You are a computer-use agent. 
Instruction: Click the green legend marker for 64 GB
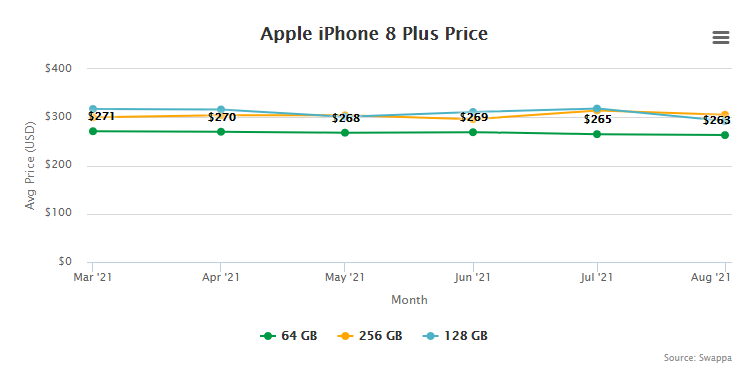[268, 336]
